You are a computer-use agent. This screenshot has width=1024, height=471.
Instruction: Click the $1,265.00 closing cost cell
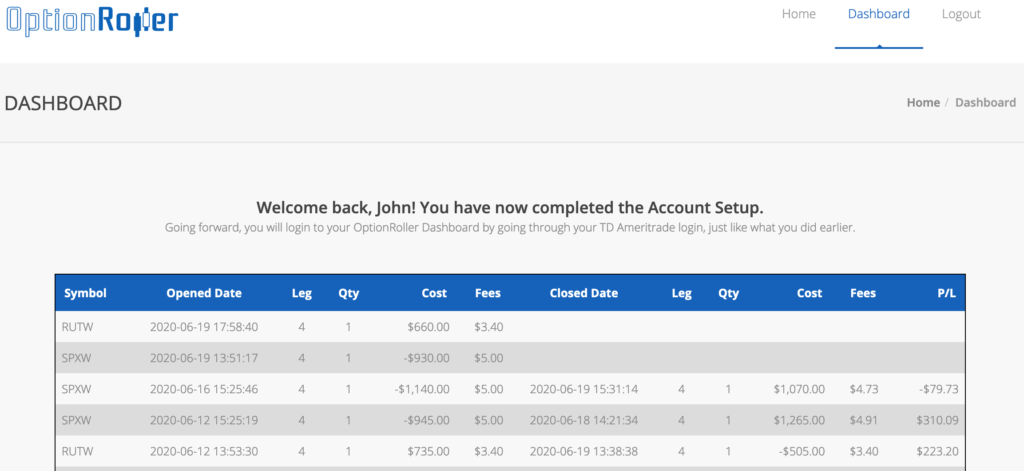click(x=799, y=420)
